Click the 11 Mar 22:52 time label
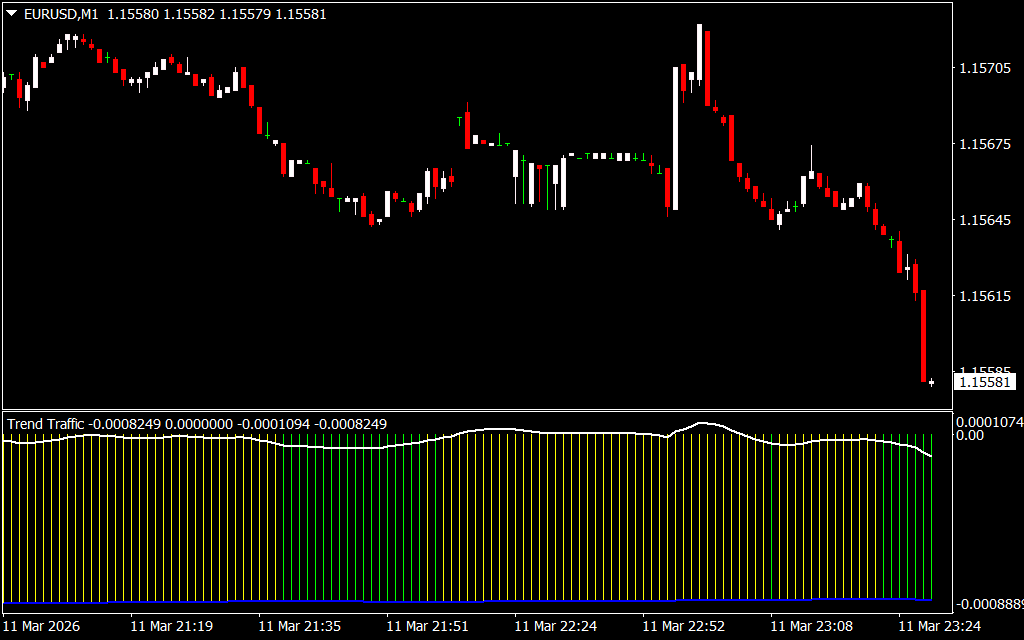Viewport: 1024px width, 640px height. click(x=683, y=626)
